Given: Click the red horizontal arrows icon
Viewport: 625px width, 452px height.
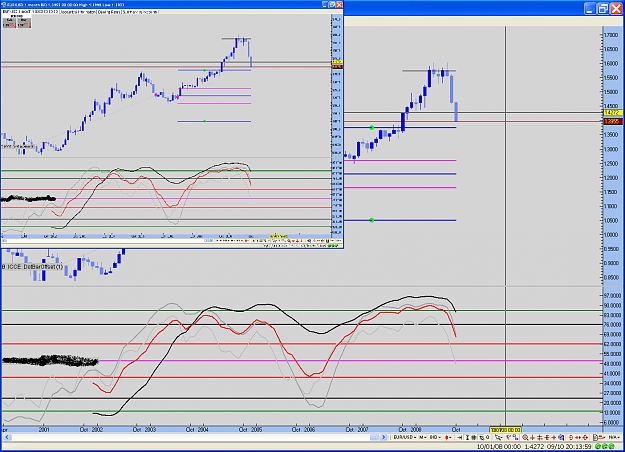Looking at the screenshot, I should click(578, 437).
